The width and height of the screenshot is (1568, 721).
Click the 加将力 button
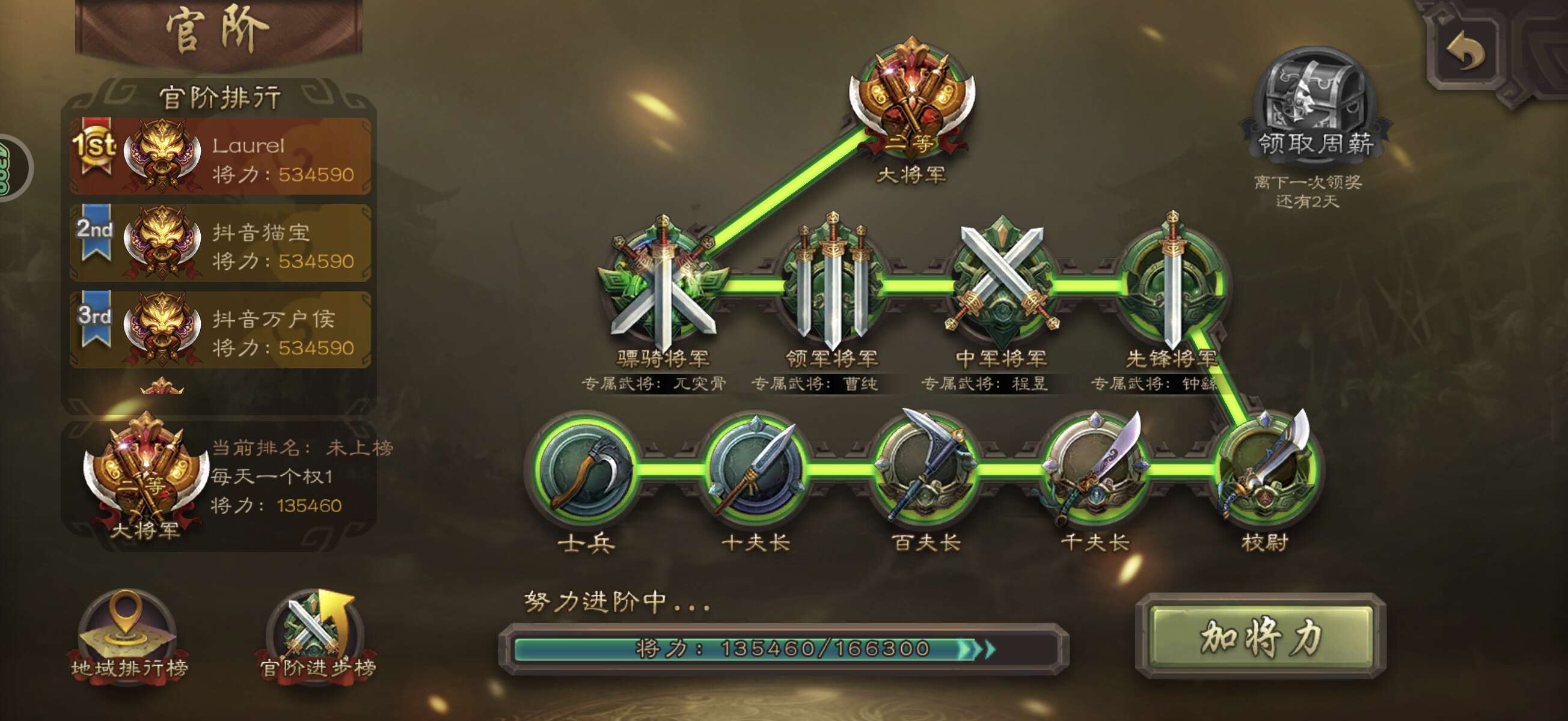pos(1261,636)
